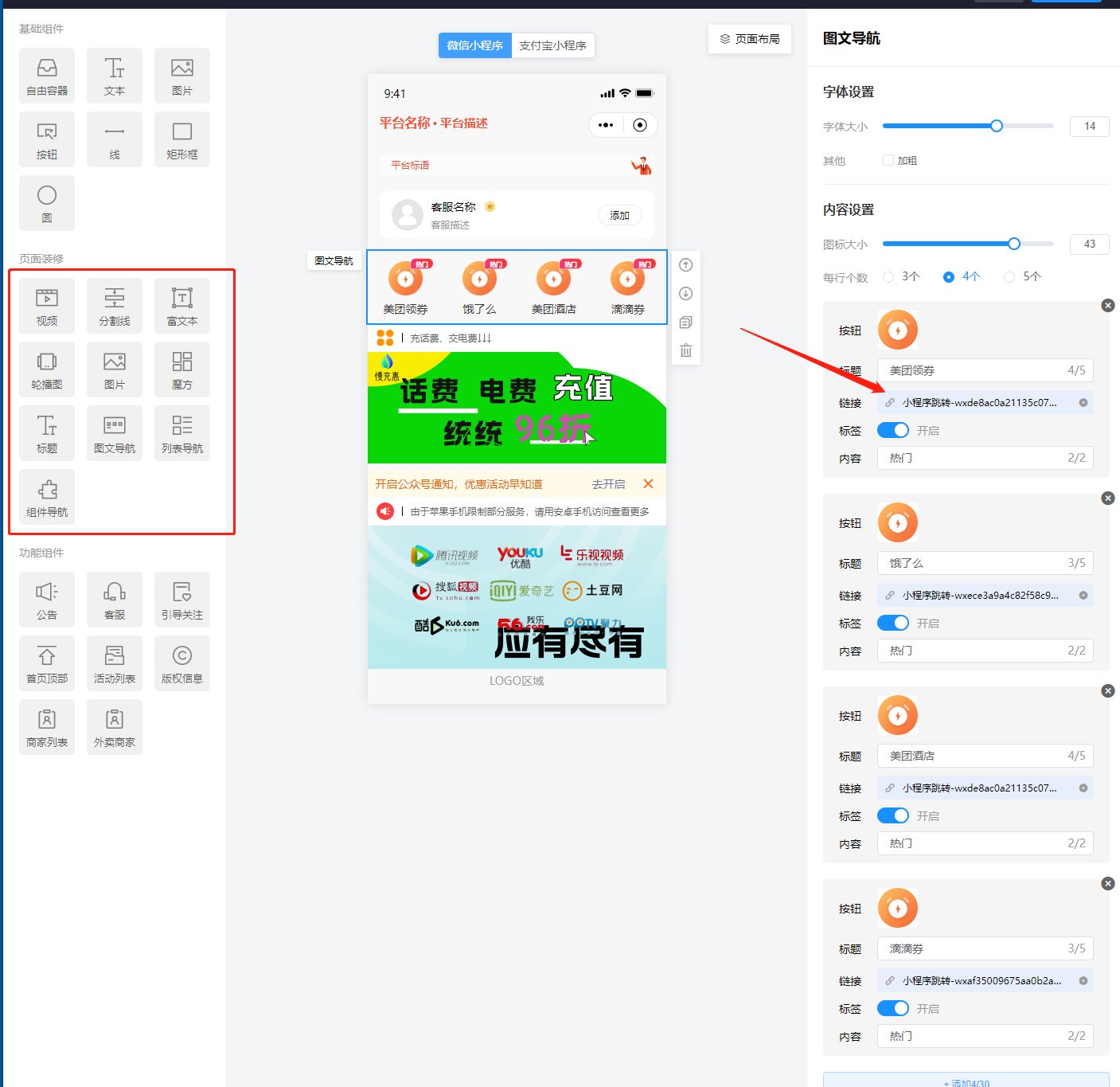Adjust the 字体大小 slider handle
1120x1087 pixels.
(997, 126)
